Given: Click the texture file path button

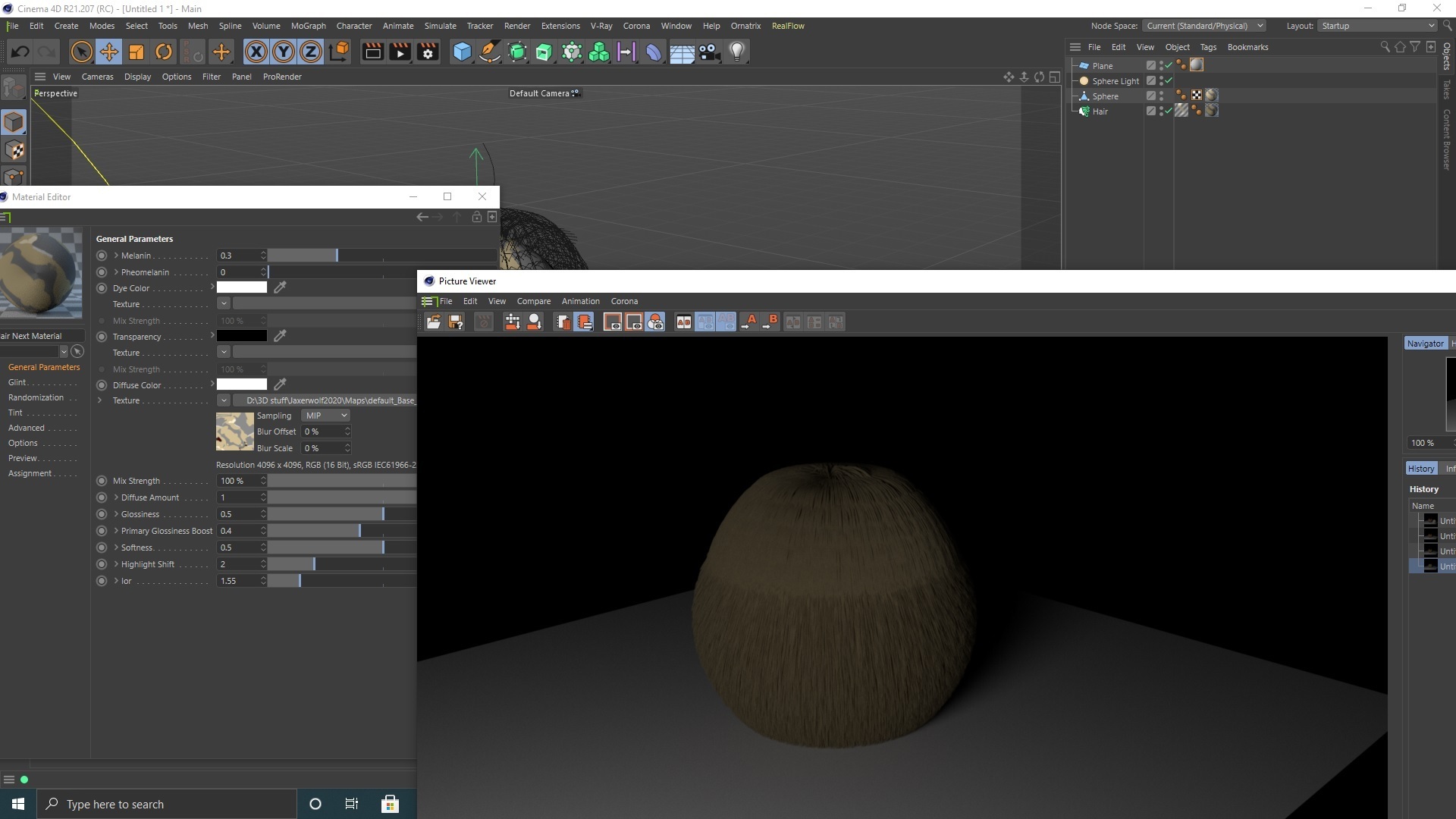Looking at the screenshot, I should pyautogui.click(x=325, y=400).
